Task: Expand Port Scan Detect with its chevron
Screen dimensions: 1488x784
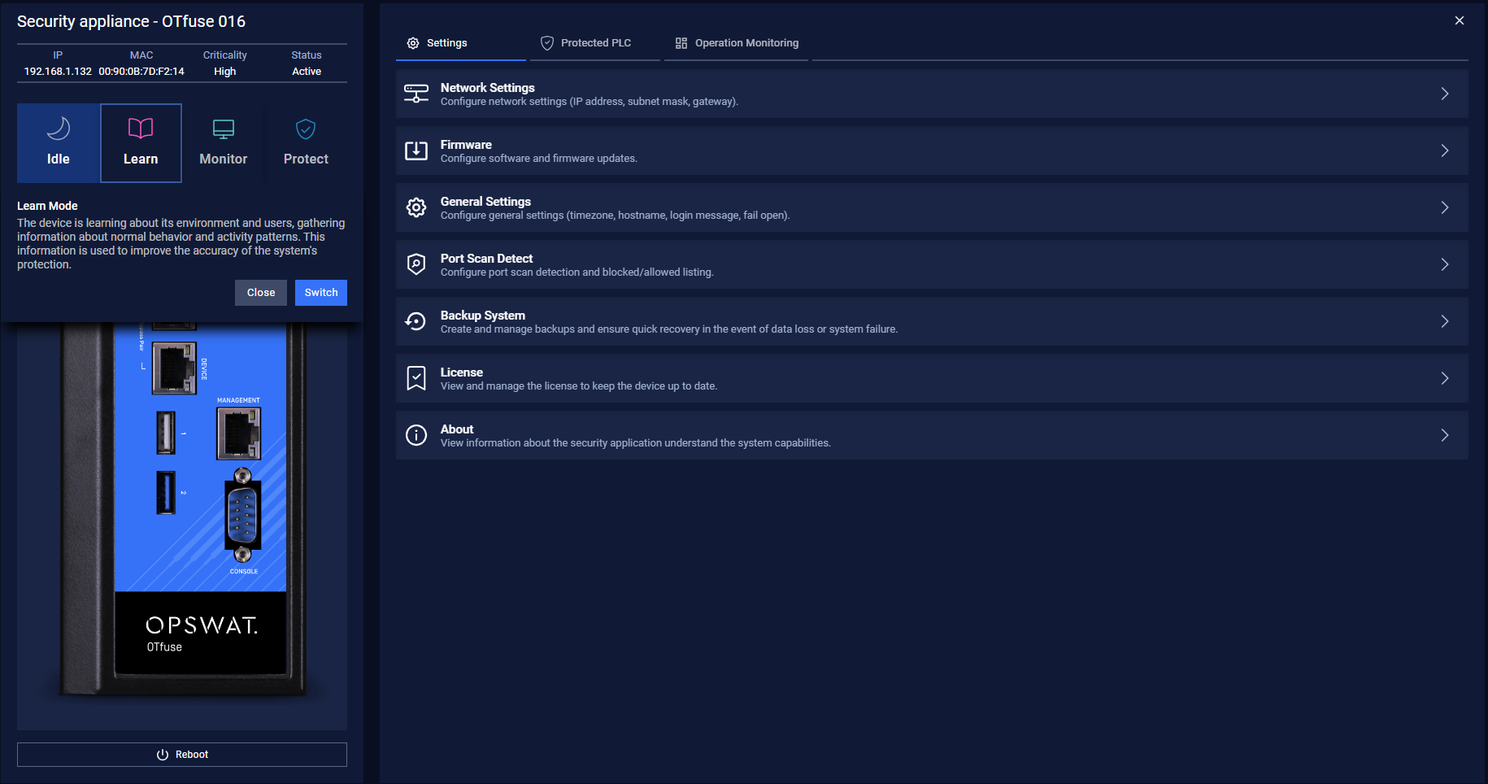Action: click(1445, 265)
